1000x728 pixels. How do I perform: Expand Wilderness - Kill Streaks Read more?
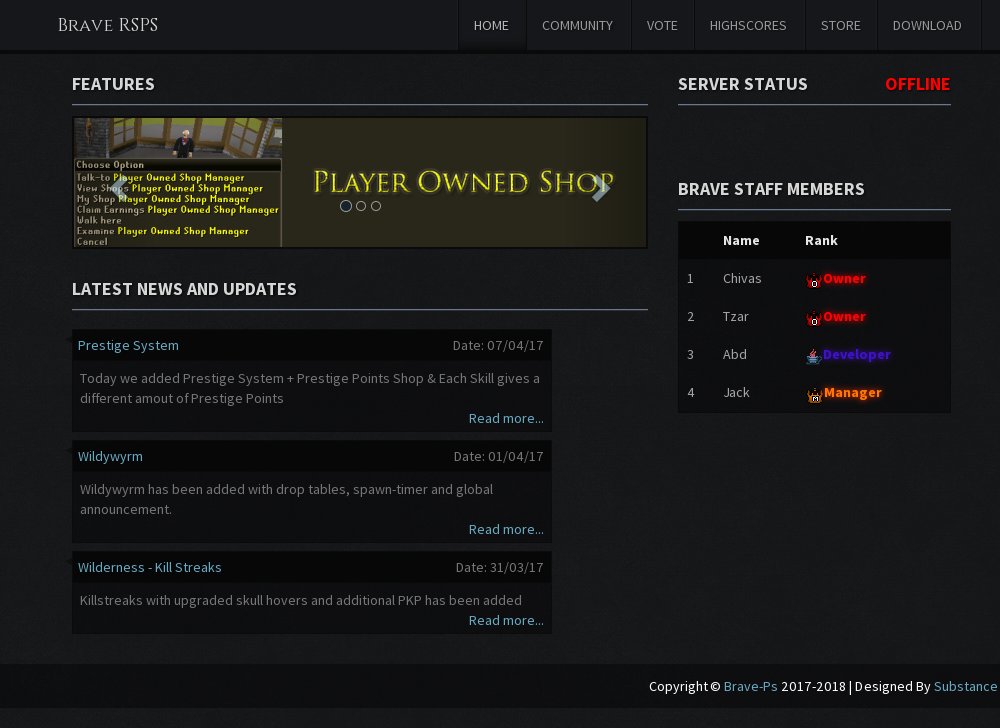point(506,620)
